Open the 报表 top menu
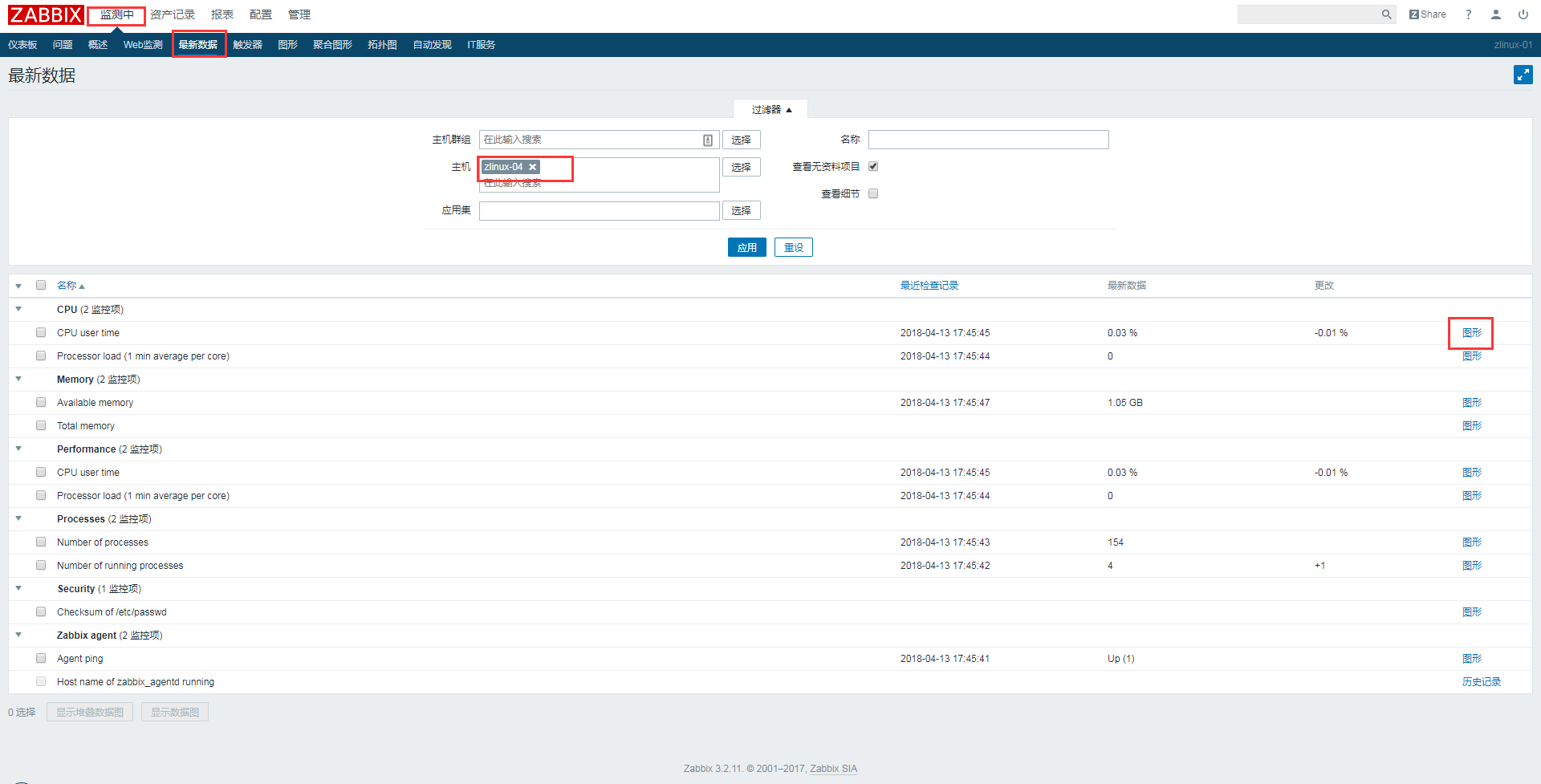The width and height of the screenshot is (1541, 784). coord(222,14)
